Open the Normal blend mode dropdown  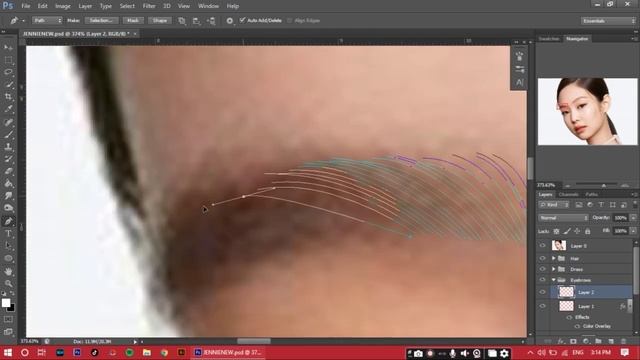[x=563, y=218]
